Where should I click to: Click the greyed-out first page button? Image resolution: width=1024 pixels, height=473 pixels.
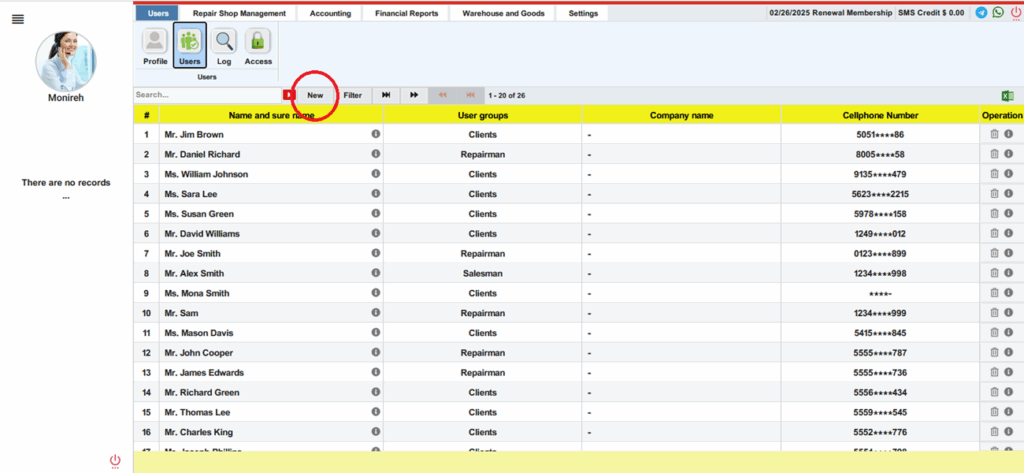point(470,95)
